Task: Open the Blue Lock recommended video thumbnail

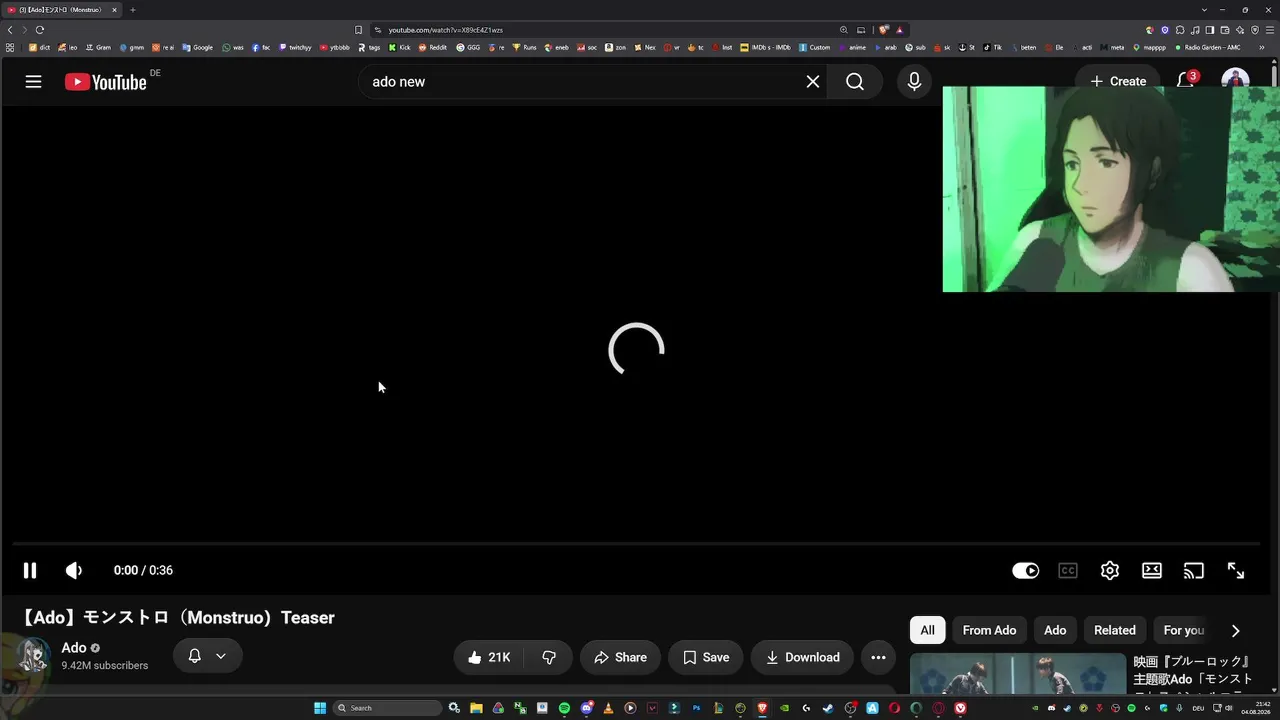Action: (1018, 674)
